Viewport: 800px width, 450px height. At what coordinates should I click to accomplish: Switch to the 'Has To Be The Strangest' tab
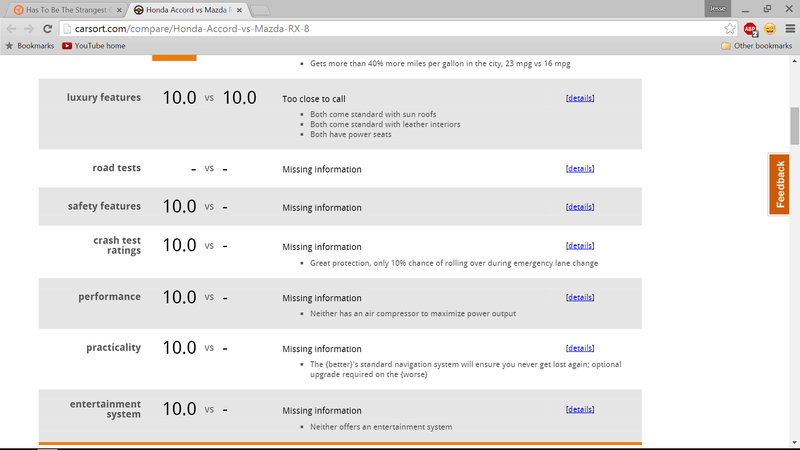[x=67, y=10]
